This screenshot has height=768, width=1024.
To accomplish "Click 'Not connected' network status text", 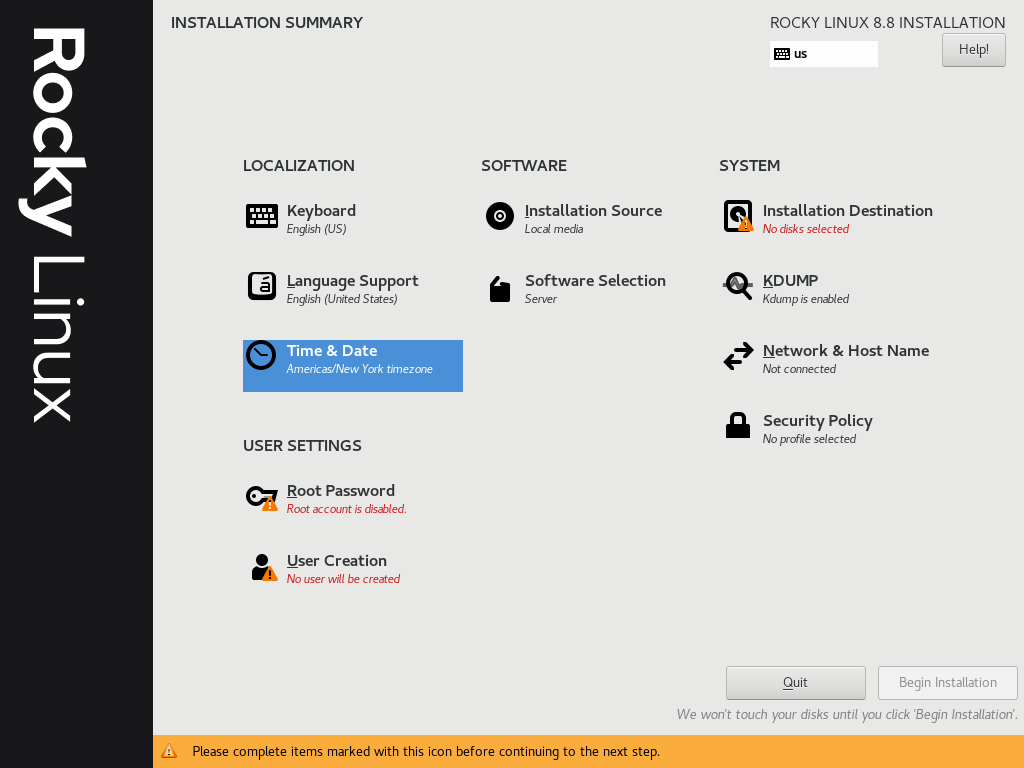I will pos(799,369).
